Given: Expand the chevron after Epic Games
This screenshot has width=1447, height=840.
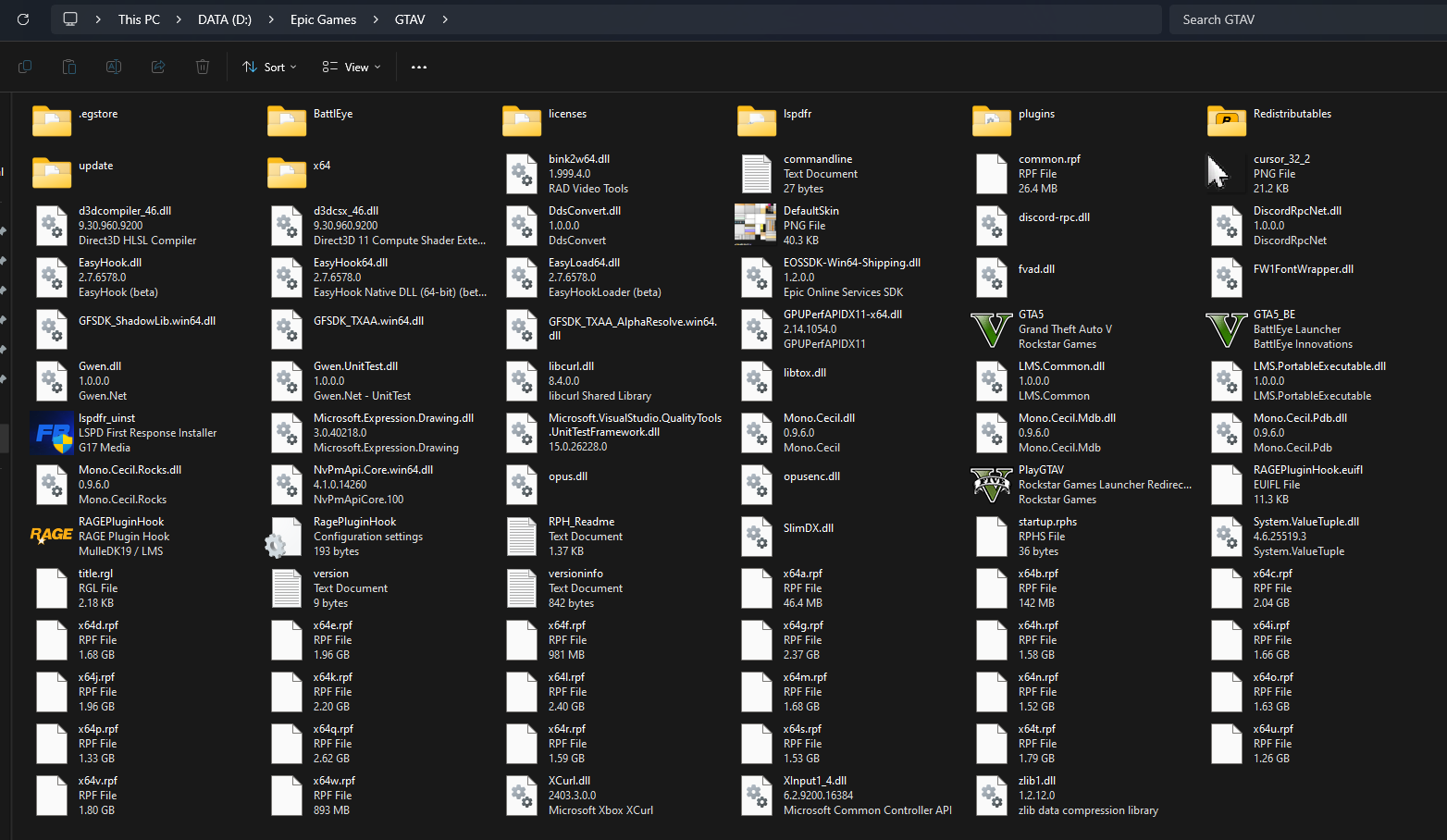Looking at the screenshot, I should (376, 19).
